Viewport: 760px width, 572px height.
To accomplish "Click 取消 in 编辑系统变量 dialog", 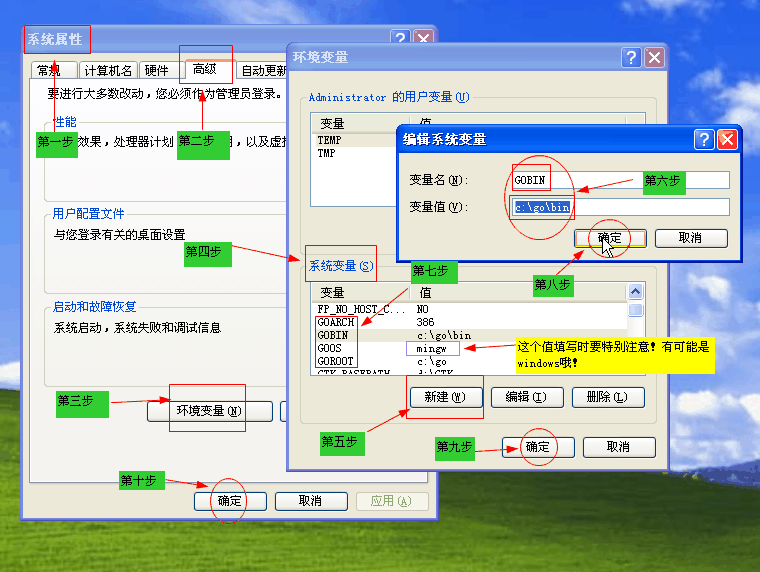I will (691, 238).
